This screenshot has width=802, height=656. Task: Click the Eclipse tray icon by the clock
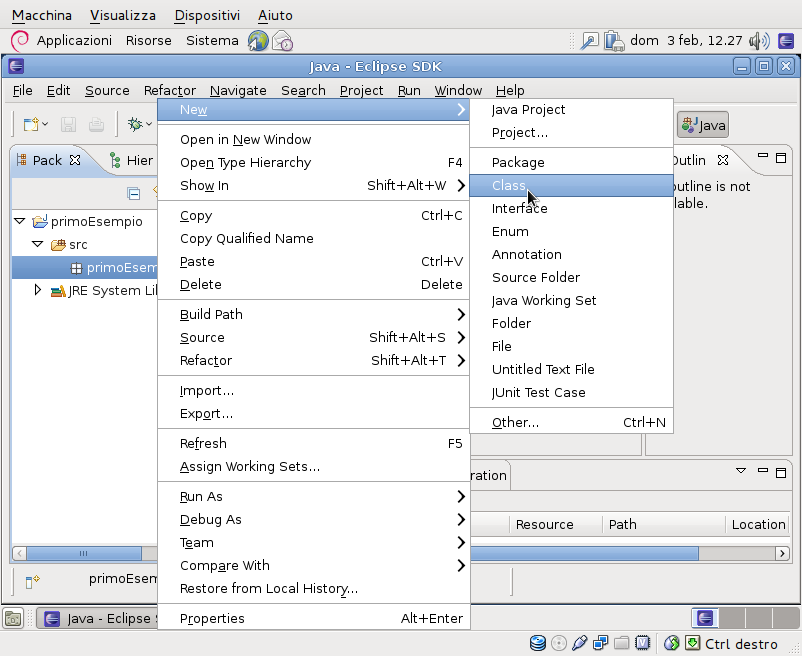(786, 41)
